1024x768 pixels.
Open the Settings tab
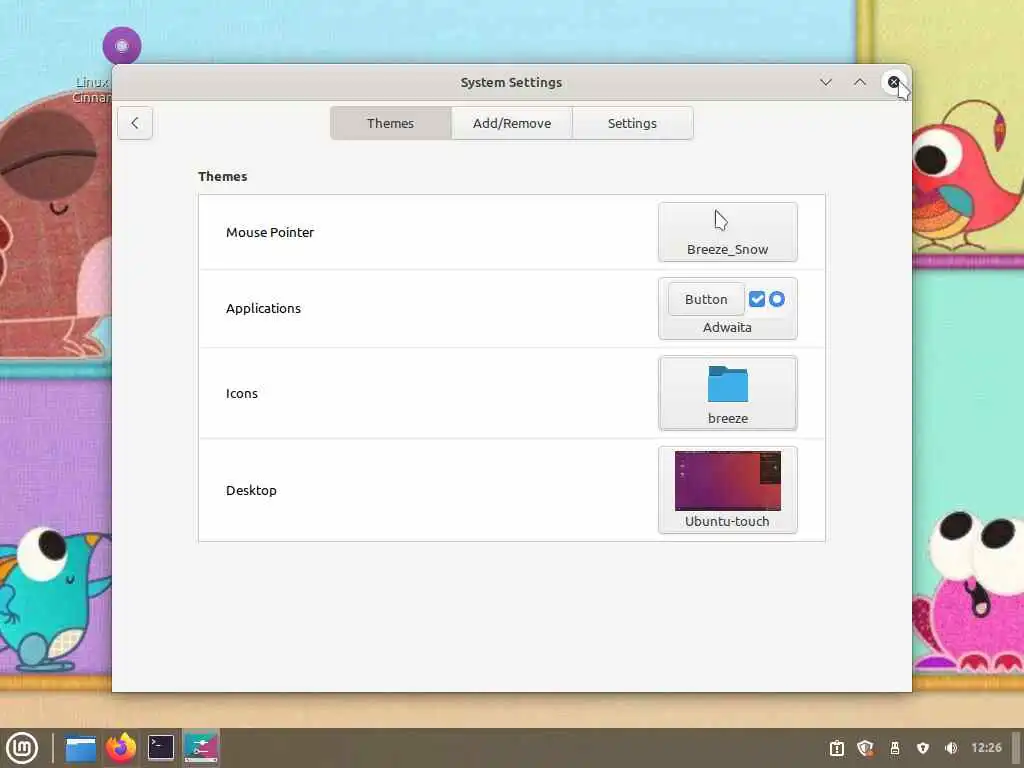[632, 123]
